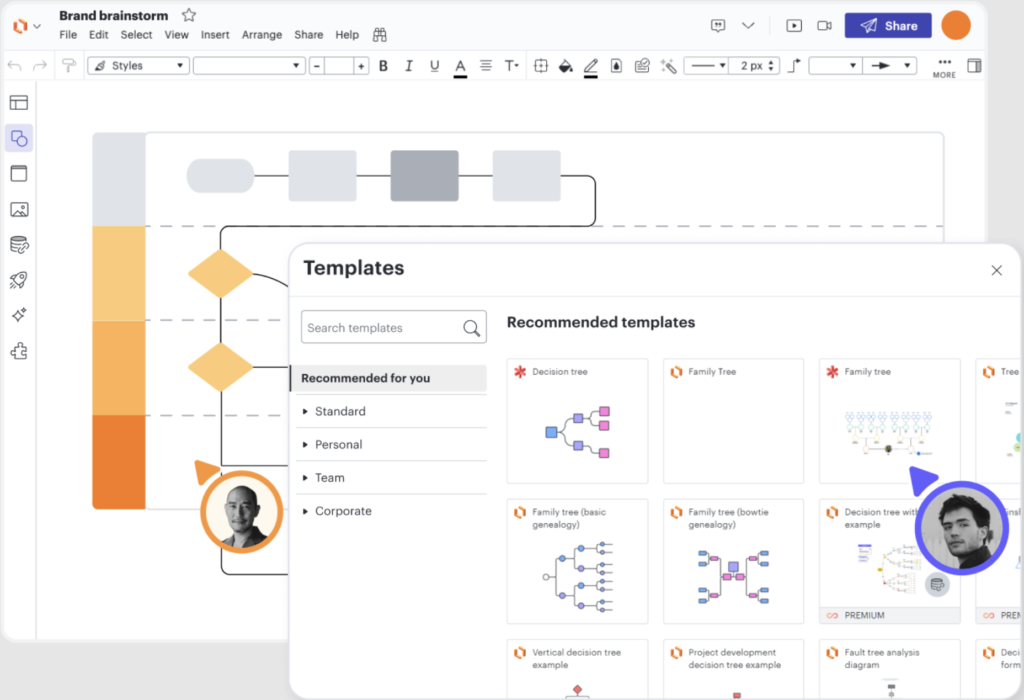
Task: Expand the chevron next to comments
Action: coord(748,25)
